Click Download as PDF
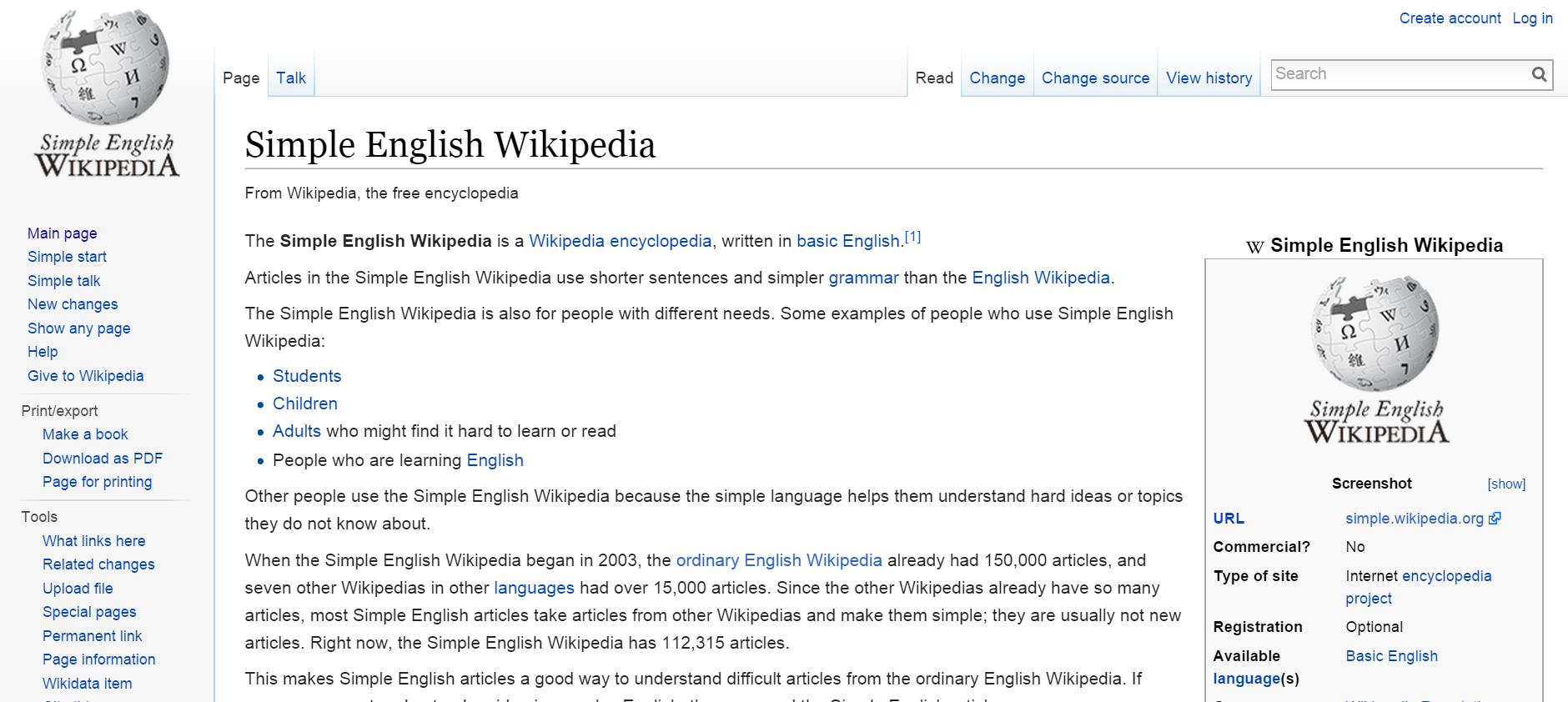This screenshot has width=1568, height=702. point(103,459)
